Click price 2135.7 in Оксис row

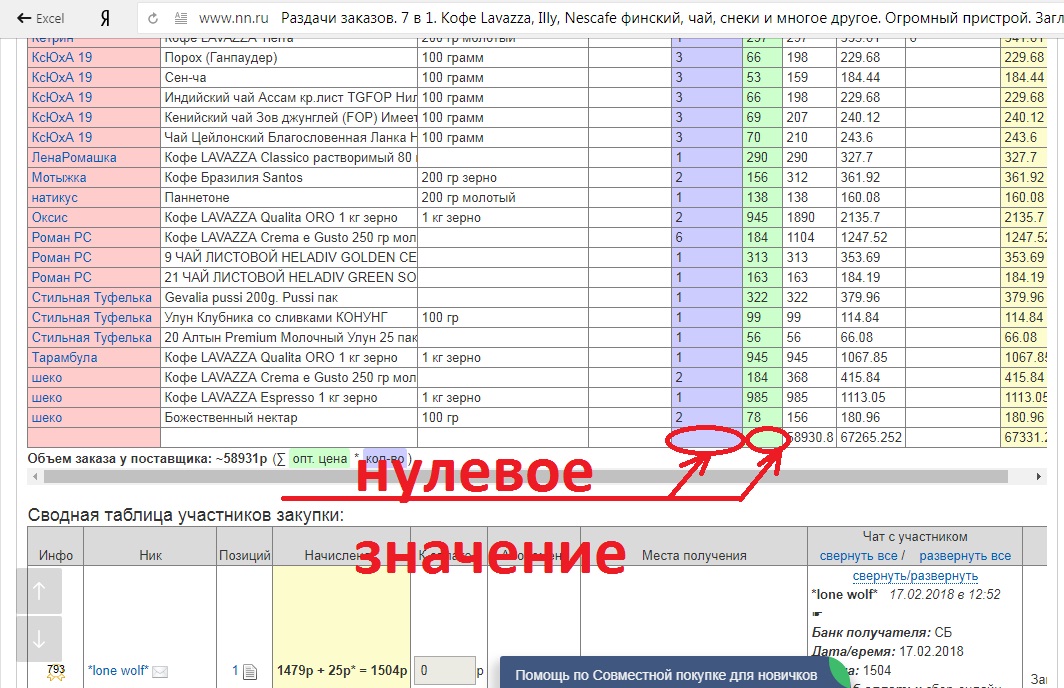871,218
